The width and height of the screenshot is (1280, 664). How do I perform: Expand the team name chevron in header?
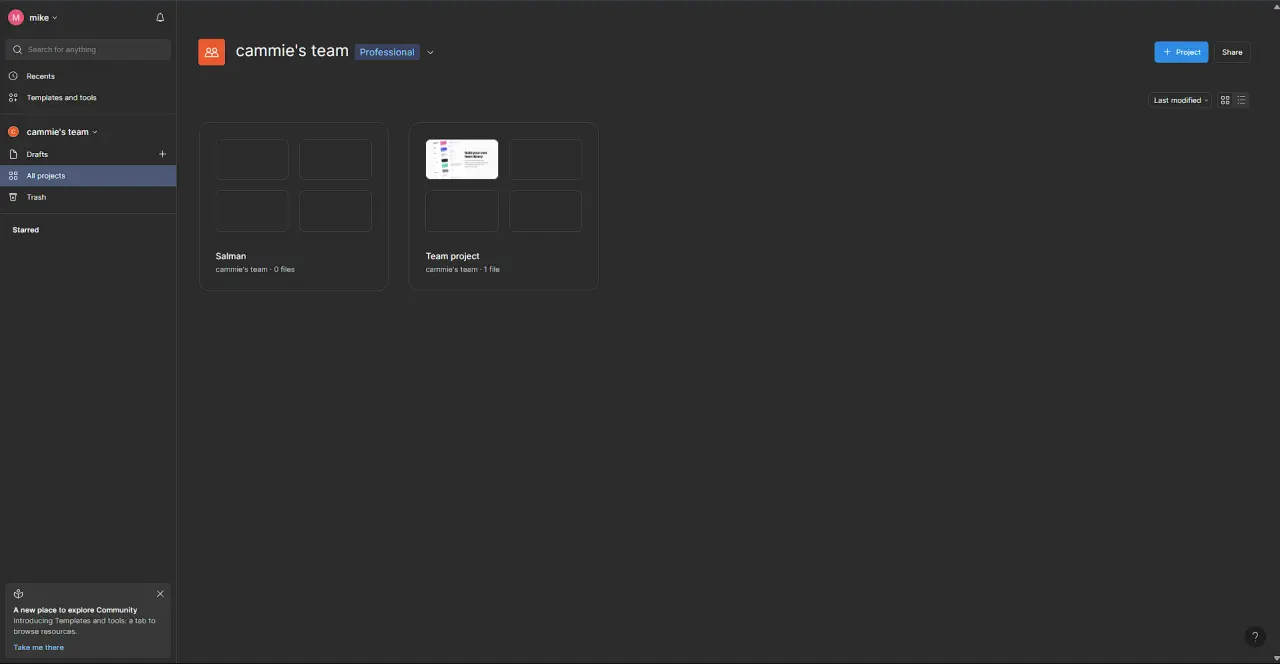coord(430,52)
